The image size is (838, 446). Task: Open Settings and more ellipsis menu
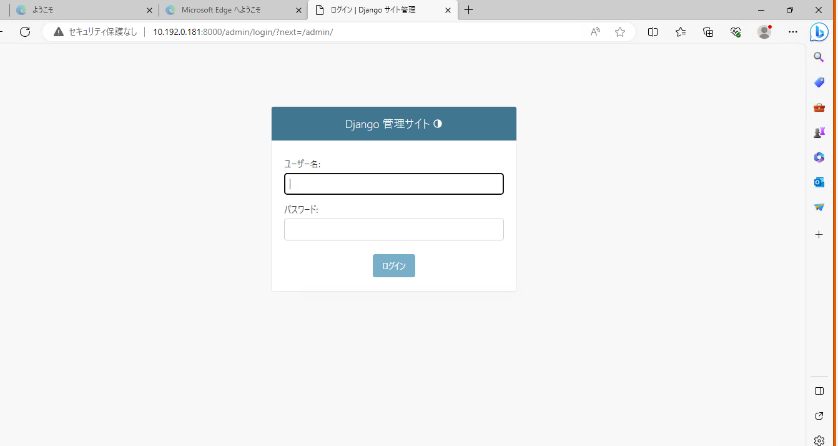793,32
